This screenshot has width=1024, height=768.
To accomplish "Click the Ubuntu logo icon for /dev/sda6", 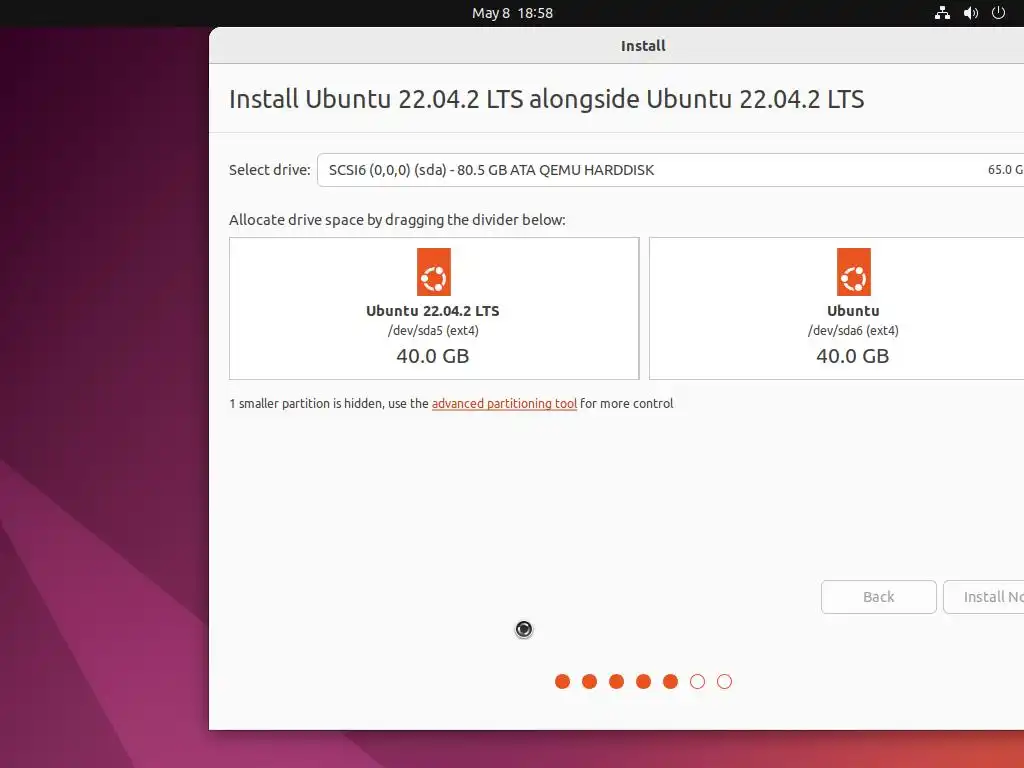I will pyautogui.click(x=854, y=272).
